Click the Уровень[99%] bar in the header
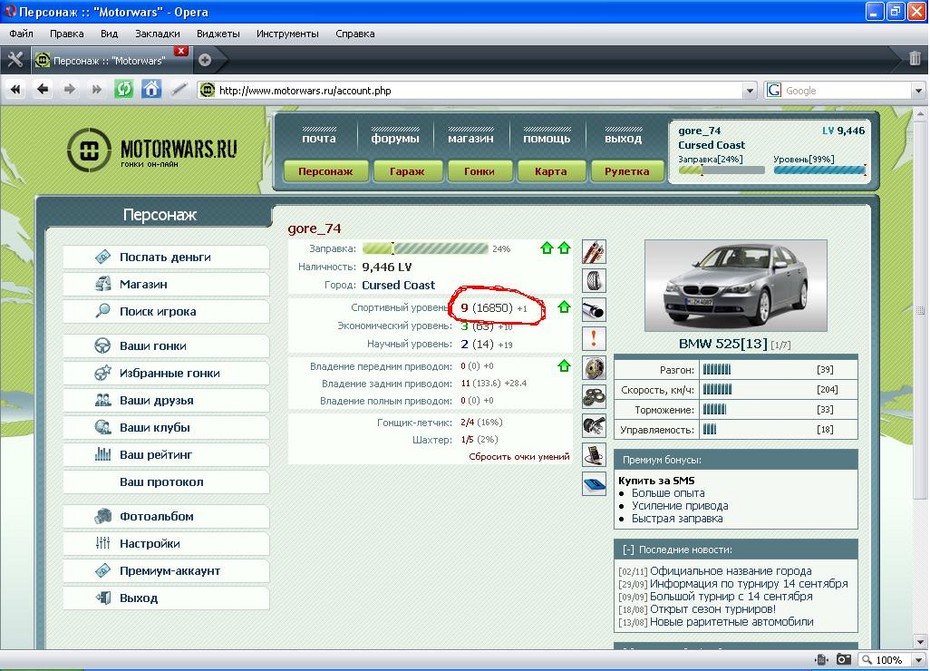930x671 pixels. point(820,170)
